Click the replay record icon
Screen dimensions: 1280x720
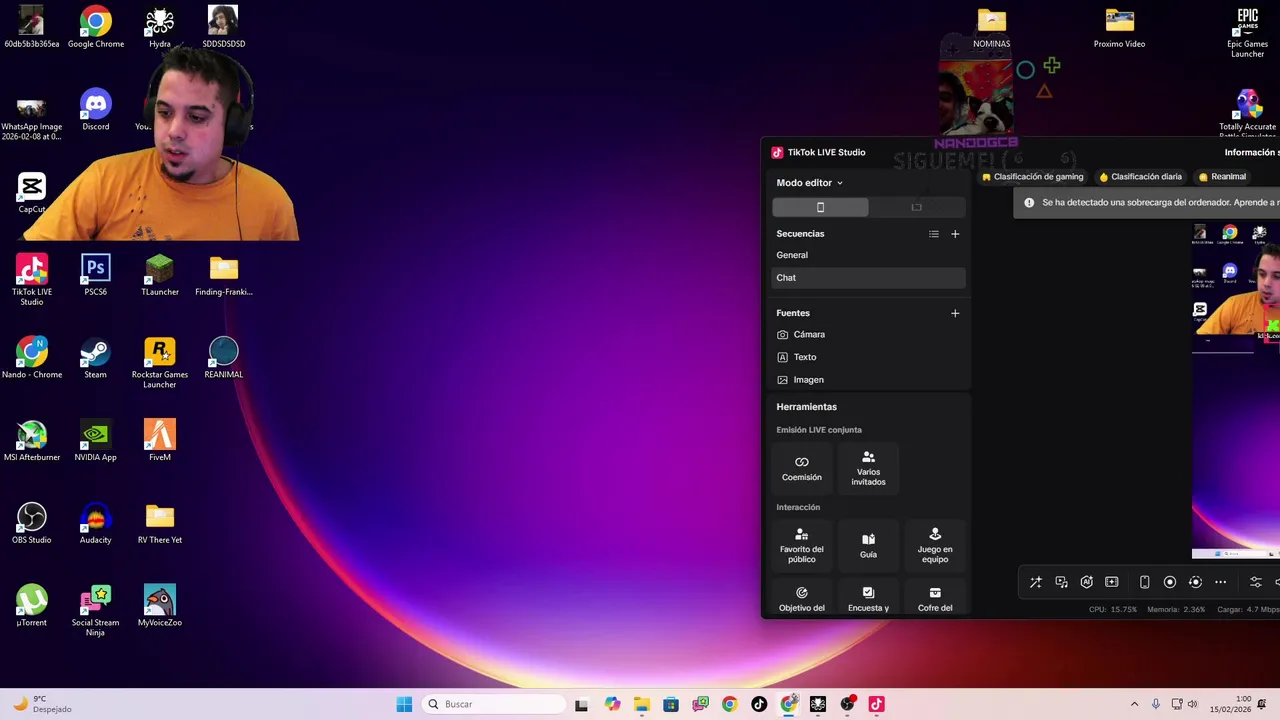1195,582
